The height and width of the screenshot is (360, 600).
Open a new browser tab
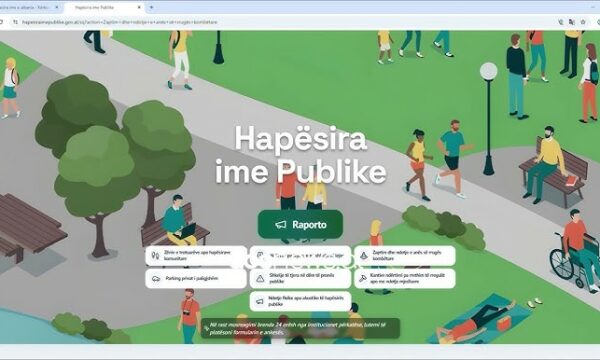tap(152, 7)
